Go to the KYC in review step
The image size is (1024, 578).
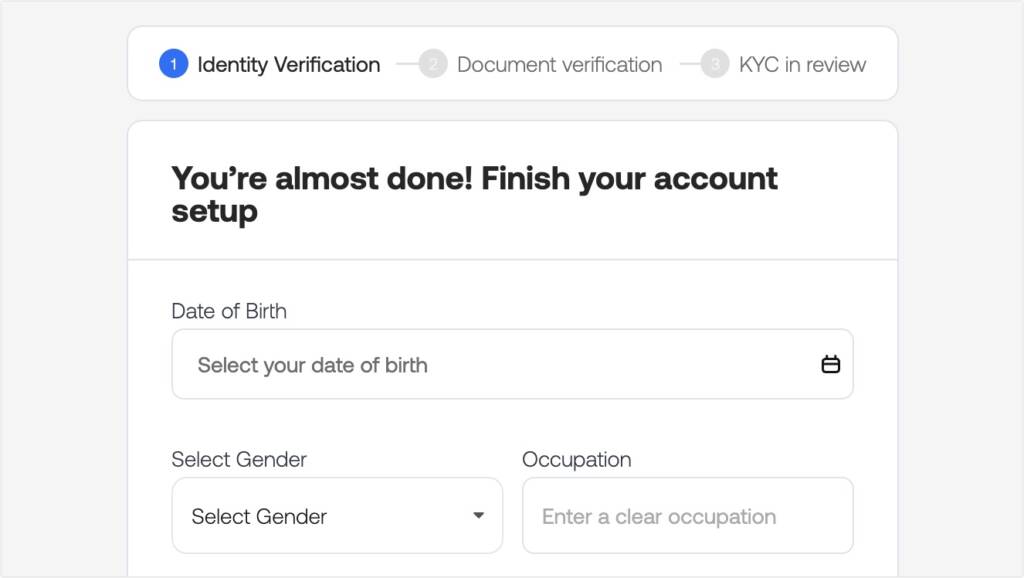[803, 65]
